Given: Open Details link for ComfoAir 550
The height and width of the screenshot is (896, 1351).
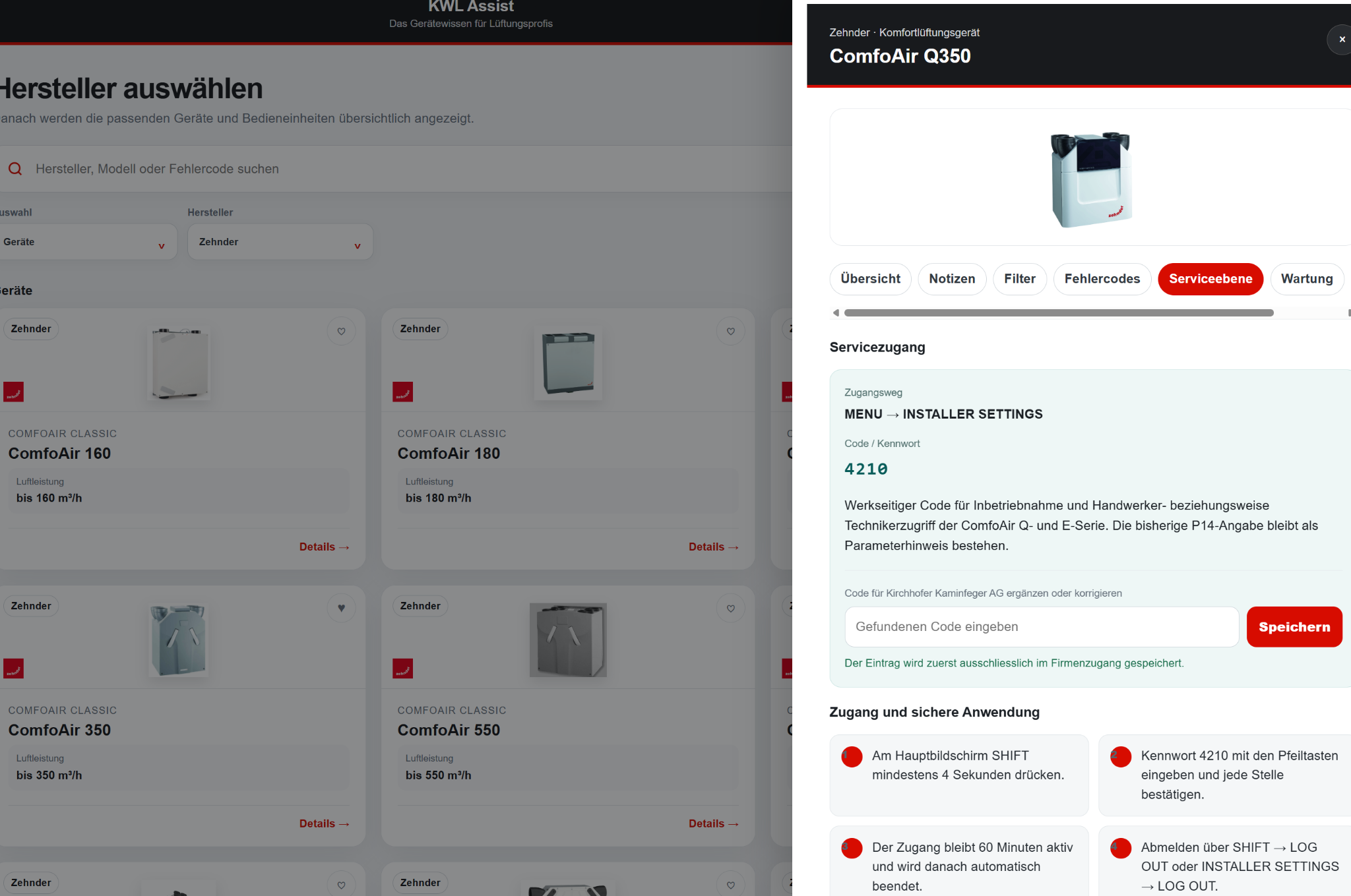Looking at the screenshot, I should (x=713, y=823).
